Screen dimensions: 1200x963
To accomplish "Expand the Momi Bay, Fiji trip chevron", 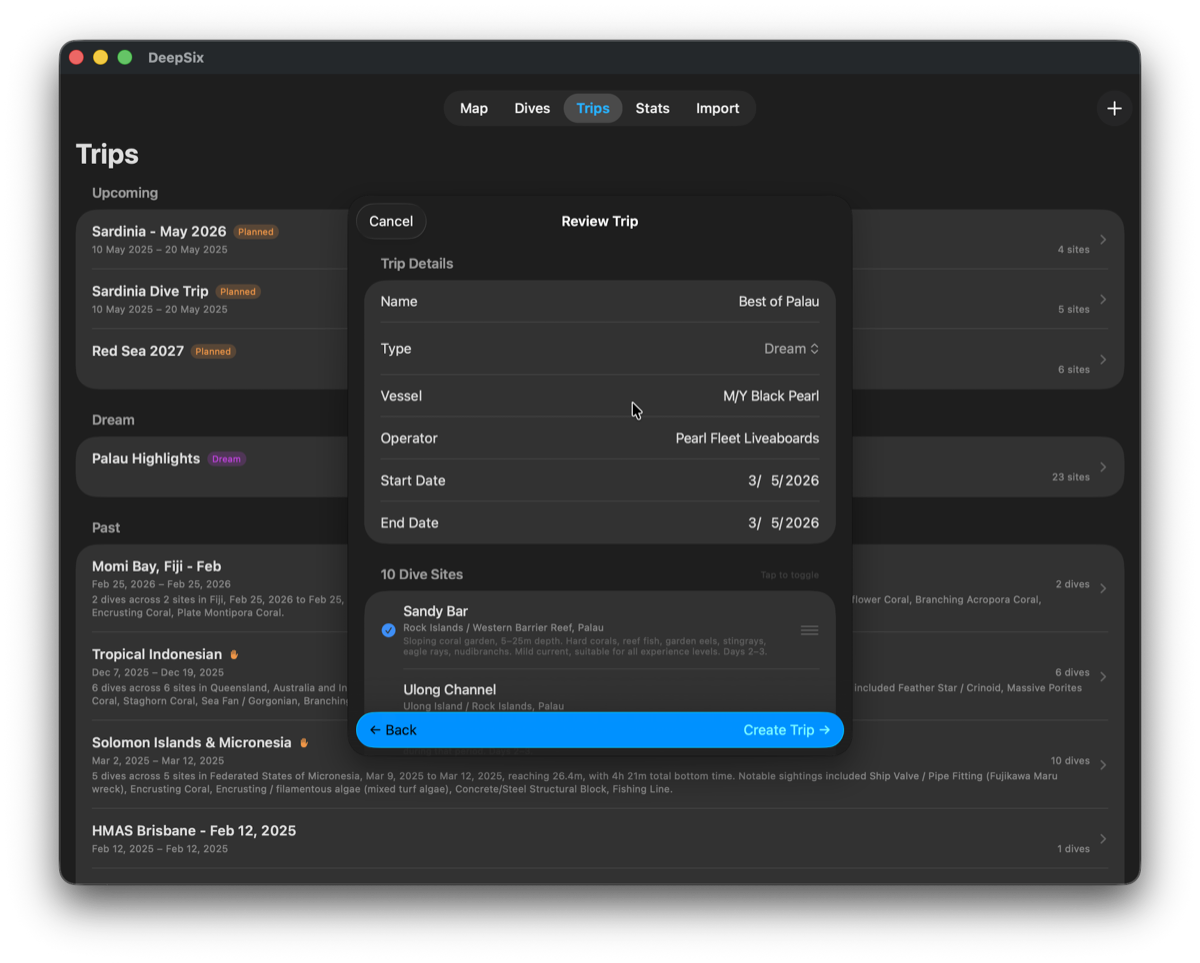I will [1103, 588].
